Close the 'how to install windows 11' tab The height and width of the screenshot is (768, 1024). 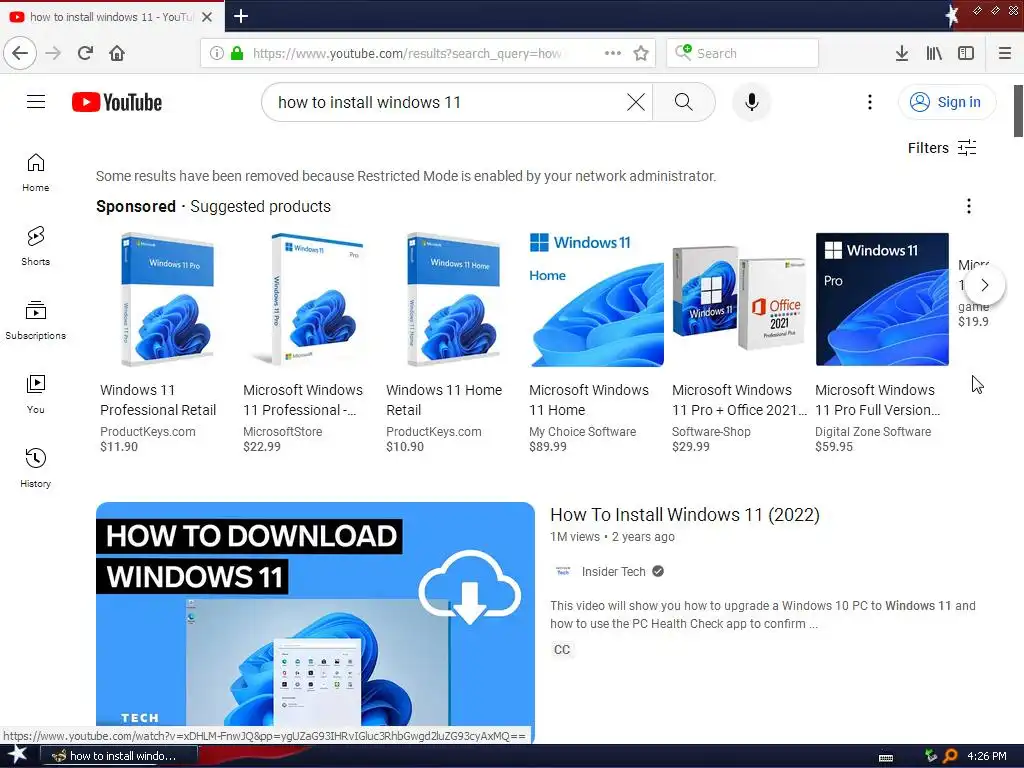[207, 17]
